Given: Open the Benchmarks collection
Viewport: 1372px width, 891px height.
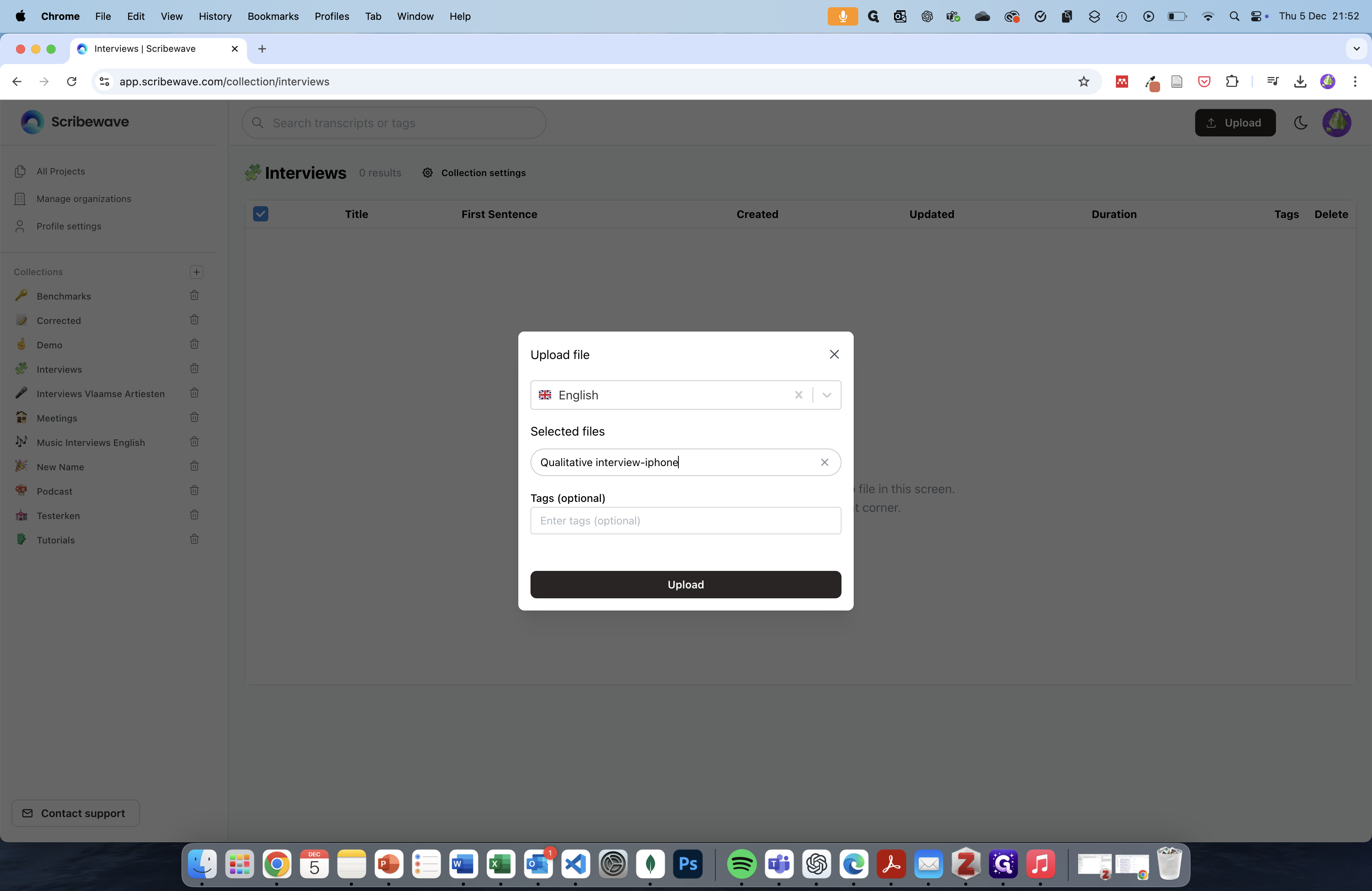Looking at the screenshot, I should pyautogui.click(x=63, y=296).
